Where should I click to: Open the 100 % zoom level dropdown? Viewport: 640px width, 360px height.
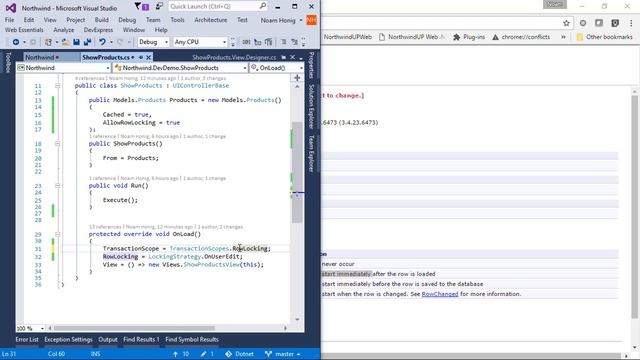point(30,328)
